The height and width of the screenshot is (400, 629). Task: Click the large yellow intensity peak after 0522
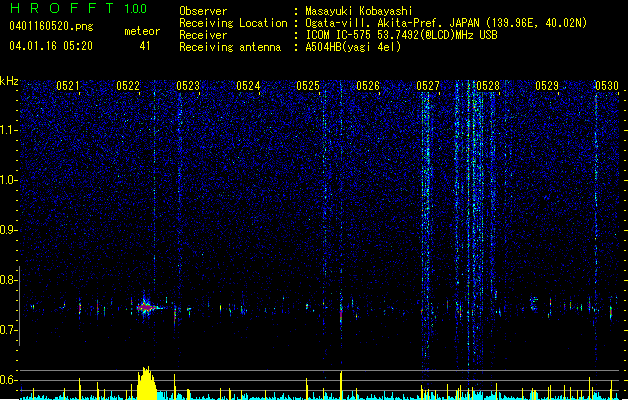pyautogui.click(x=147, y=383)
